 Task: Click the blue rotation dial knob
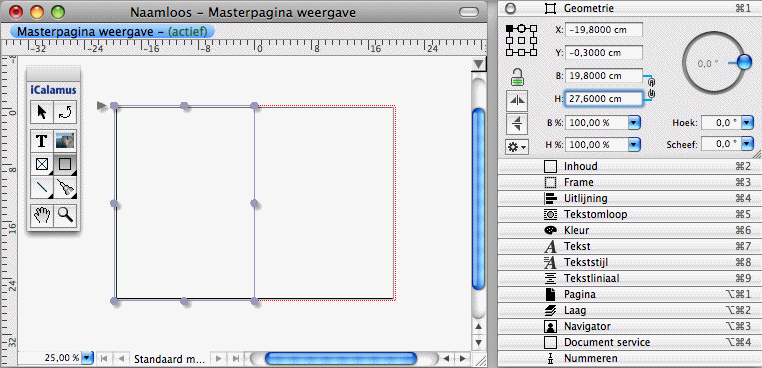pos(744,62)
